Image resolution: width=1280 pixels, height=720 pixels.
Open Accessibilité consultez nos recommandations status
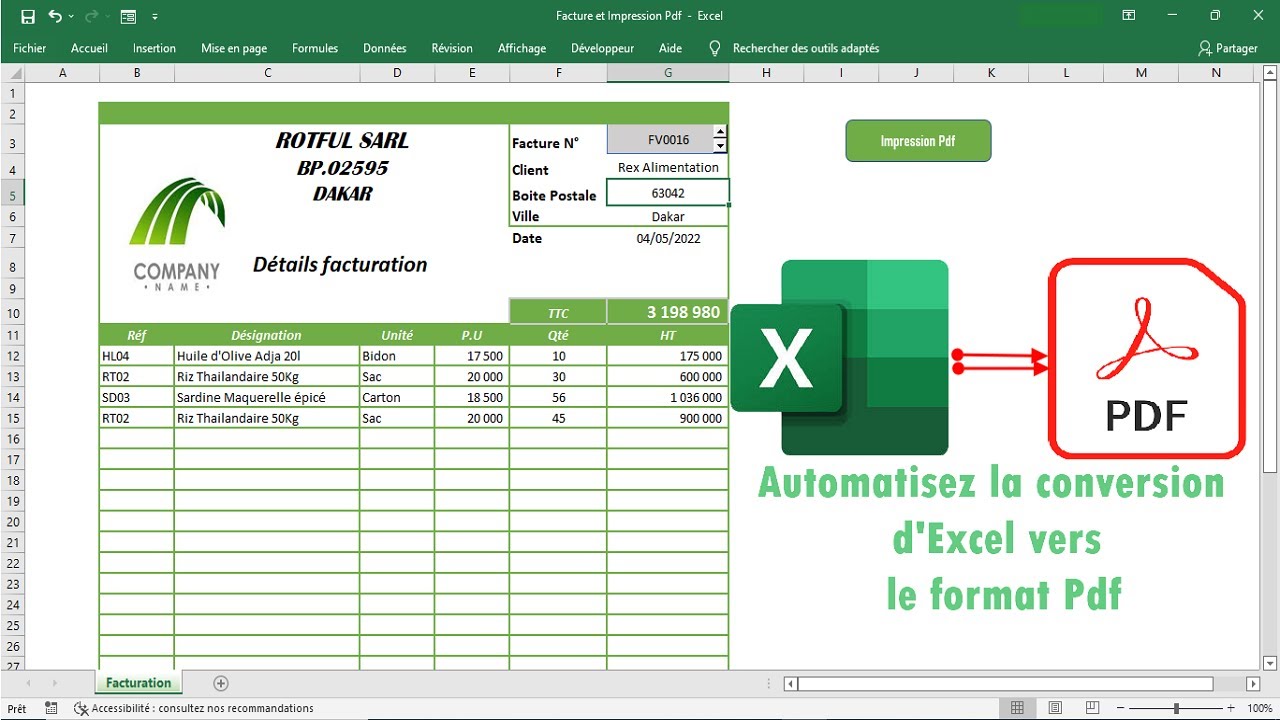(x=194, y=708)
